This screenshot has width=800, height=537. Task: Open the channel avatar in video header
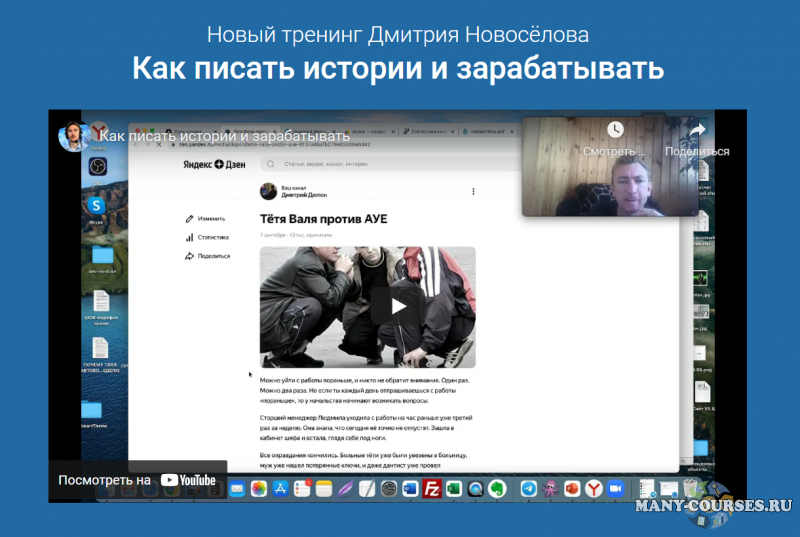coord(73,135)
